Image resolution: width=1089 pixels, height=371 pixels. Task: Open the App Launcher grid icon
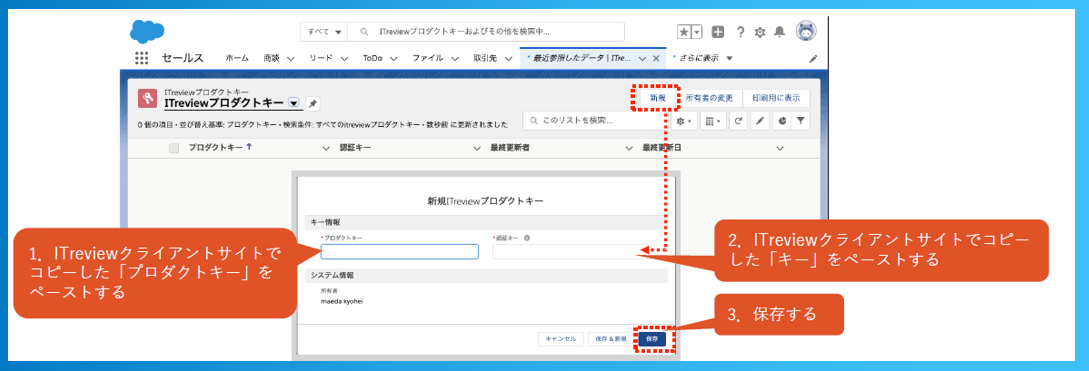142,58
